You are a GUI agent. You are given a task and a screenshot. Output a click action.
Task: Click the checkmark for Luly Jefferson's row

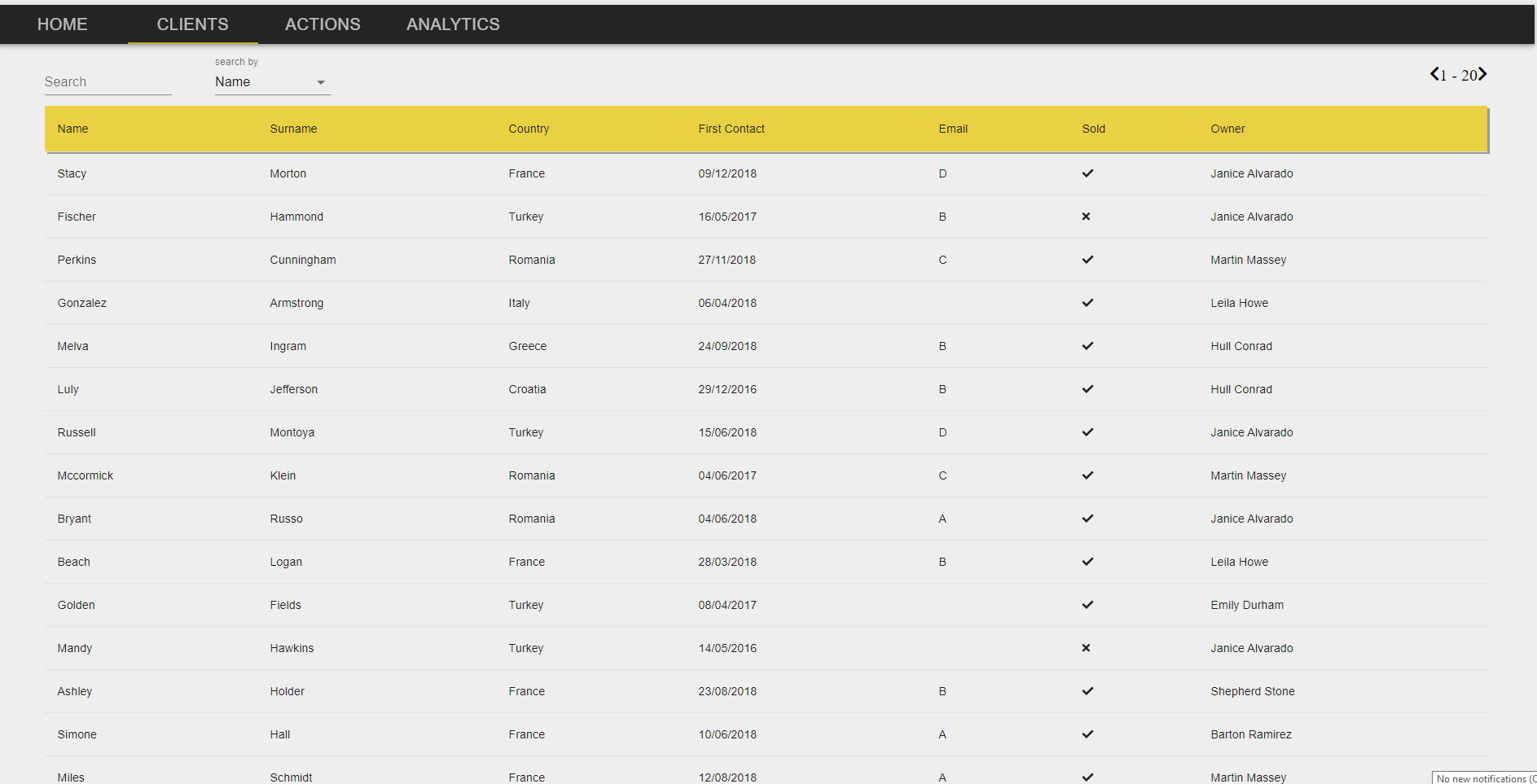click(1087, 389)
